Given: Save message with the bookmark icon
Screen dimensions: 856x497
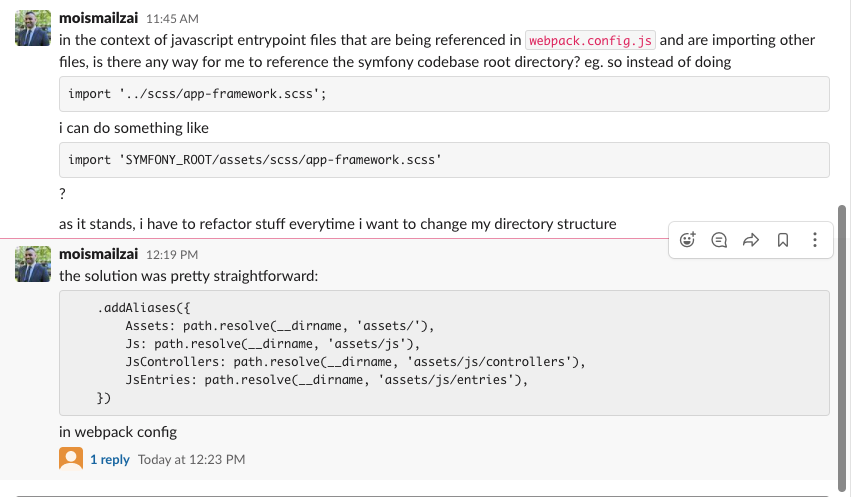Looking at the screenshot, I should pos(783,240).
